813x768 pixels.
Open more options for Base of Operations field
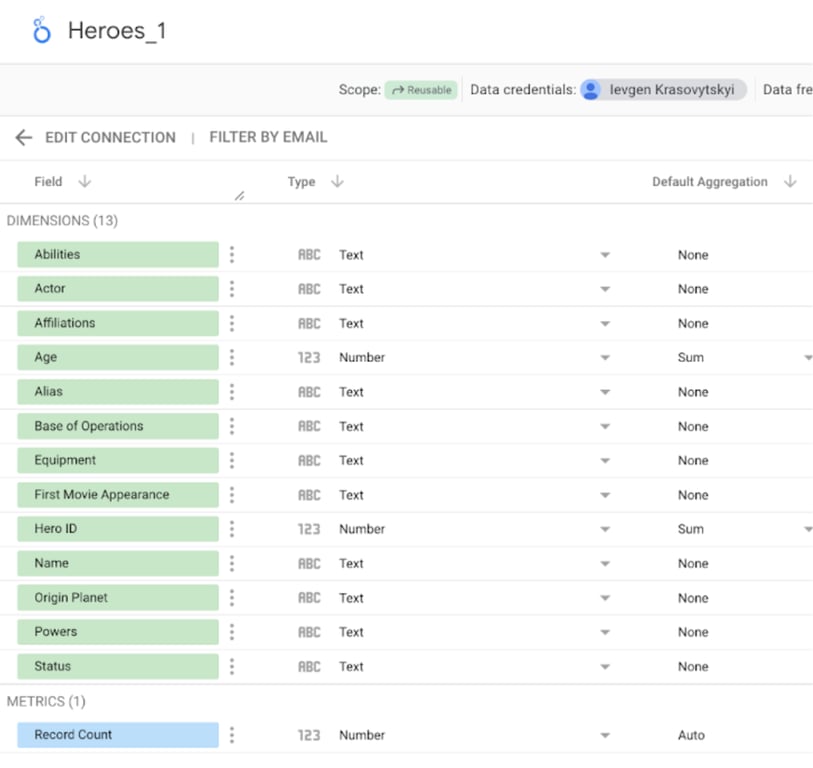(x=232, y=426)
